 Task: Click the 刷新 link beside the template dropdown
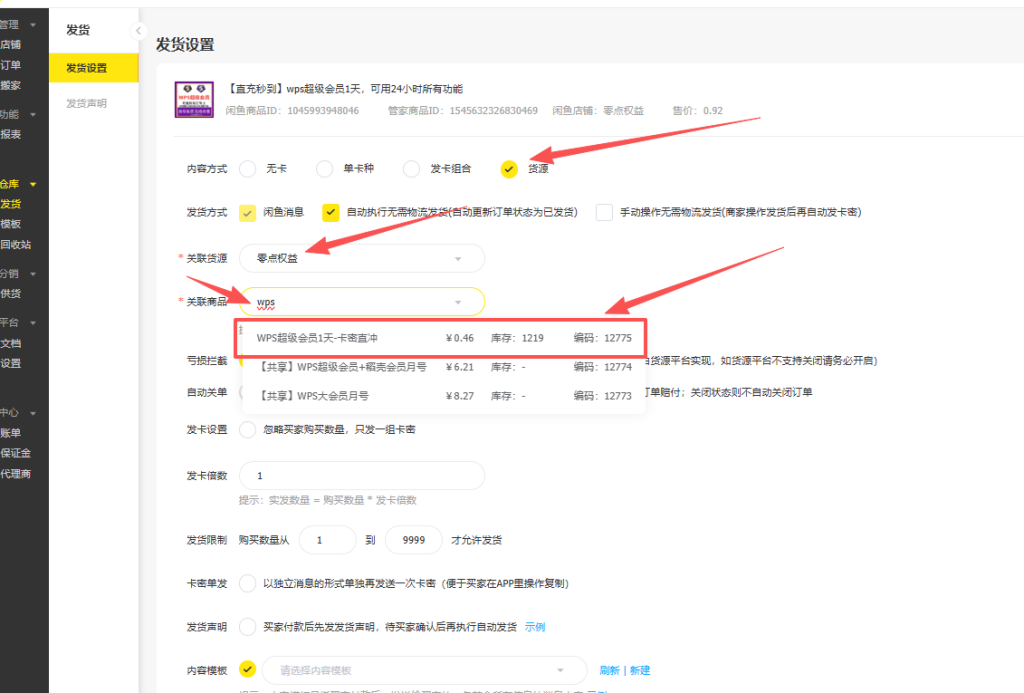[x=609, y=670]
